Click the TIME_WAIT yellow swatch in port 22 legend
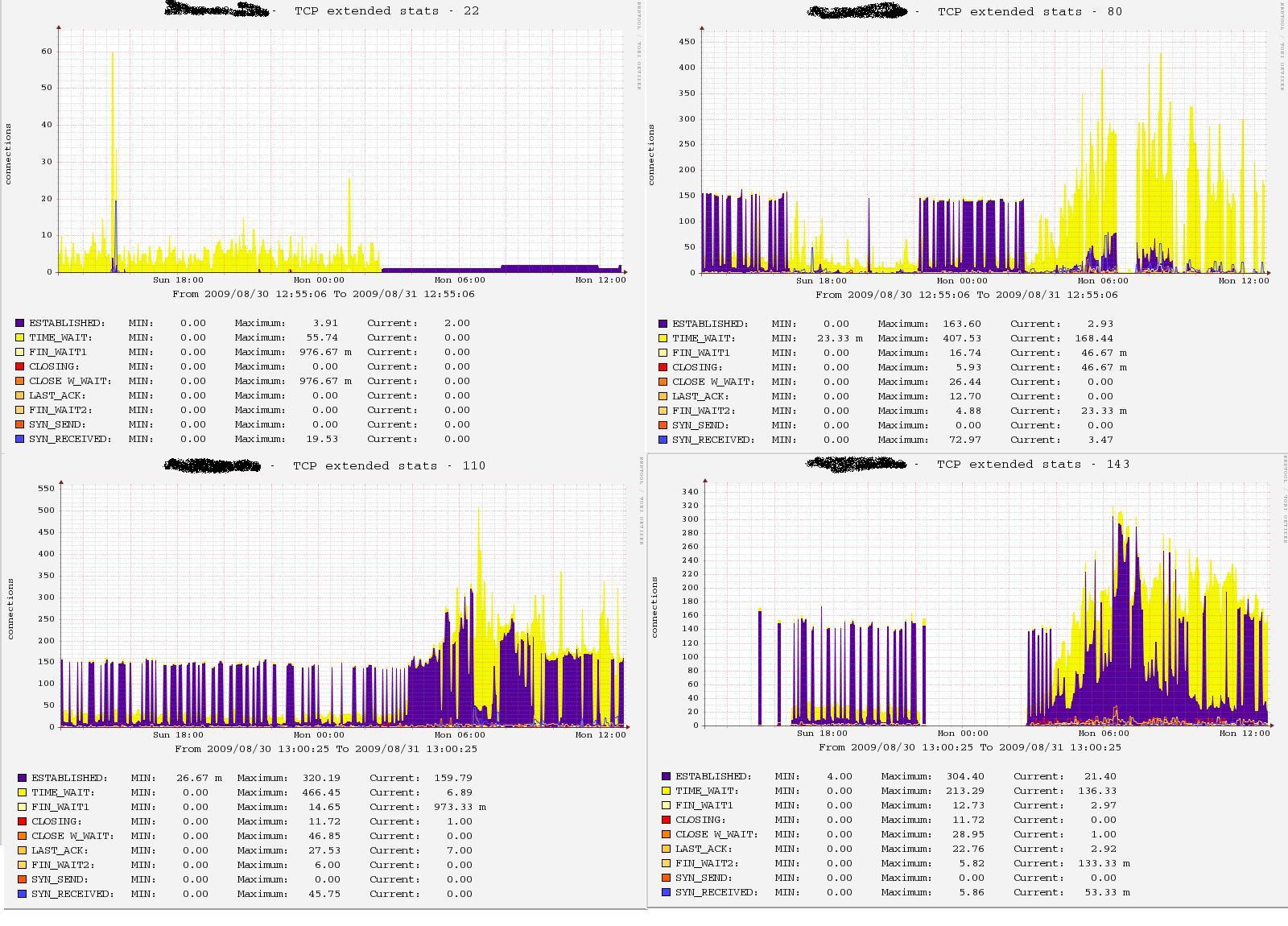 [x=20, y=337]
